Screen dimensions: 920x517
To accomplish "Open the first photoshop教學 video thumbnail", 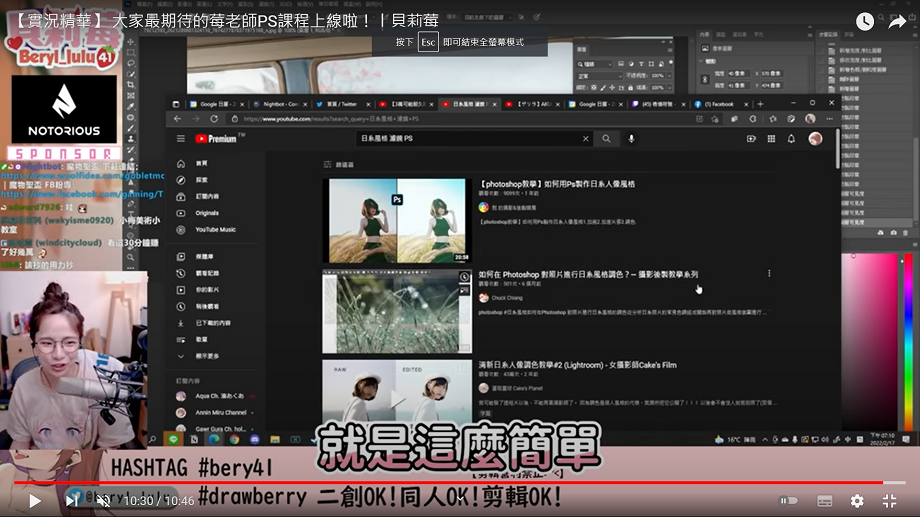I will [397, 221].
